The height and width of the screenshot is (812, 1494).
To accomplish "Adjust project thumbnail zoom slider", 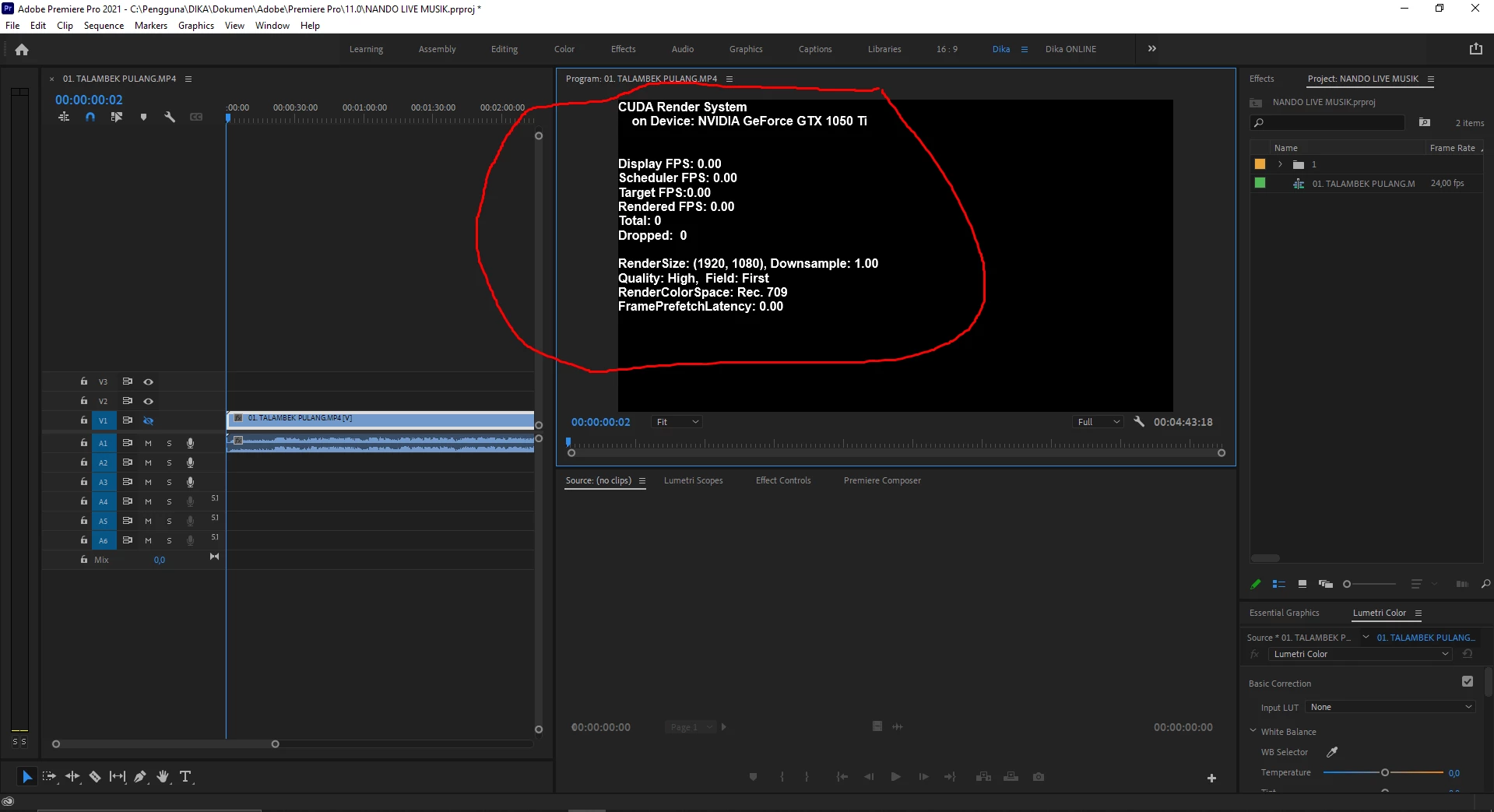I will click(x=1347, y=584).
